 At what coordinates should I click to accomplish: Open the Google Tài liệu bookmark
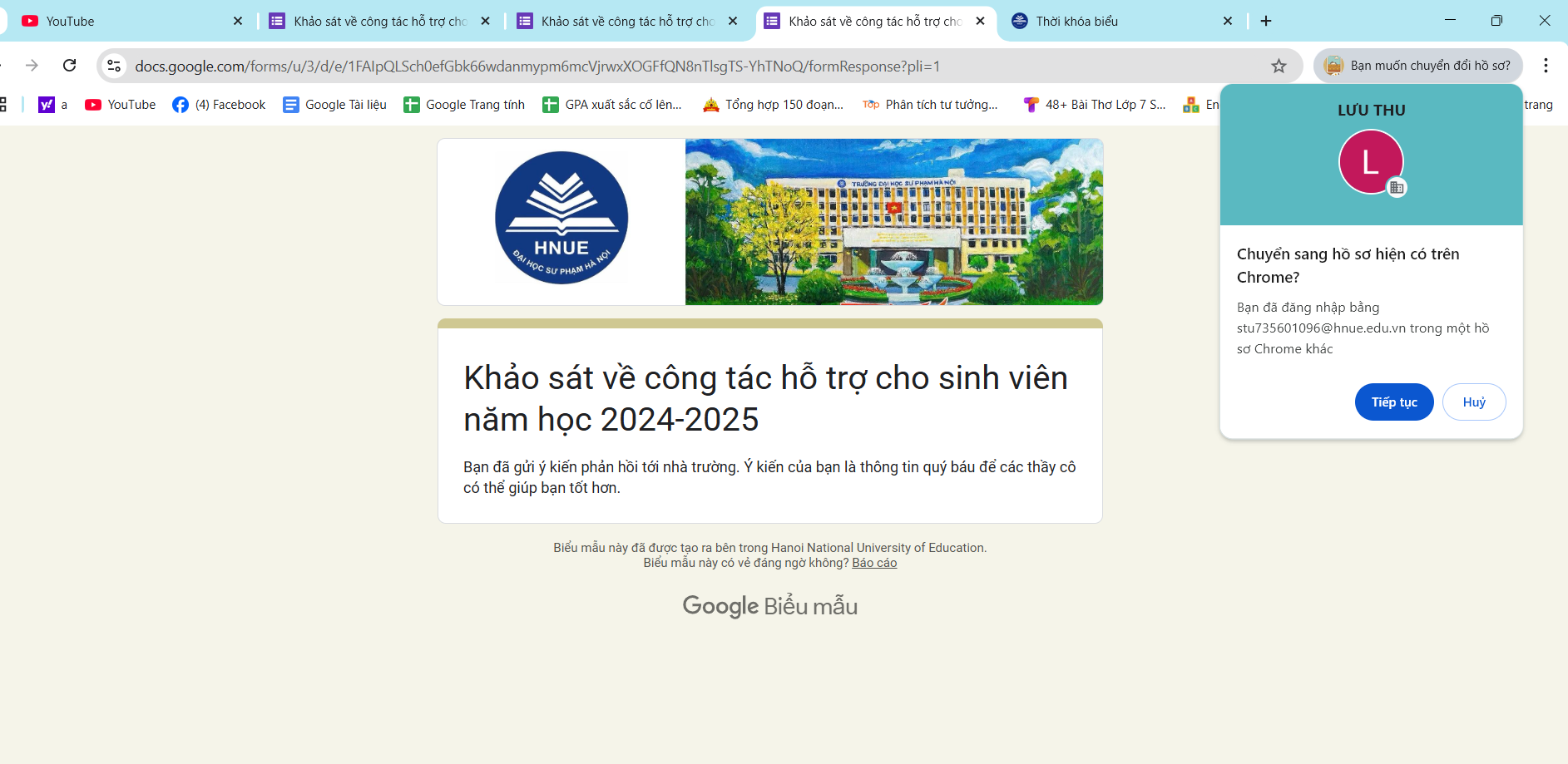tap(335, 105)
